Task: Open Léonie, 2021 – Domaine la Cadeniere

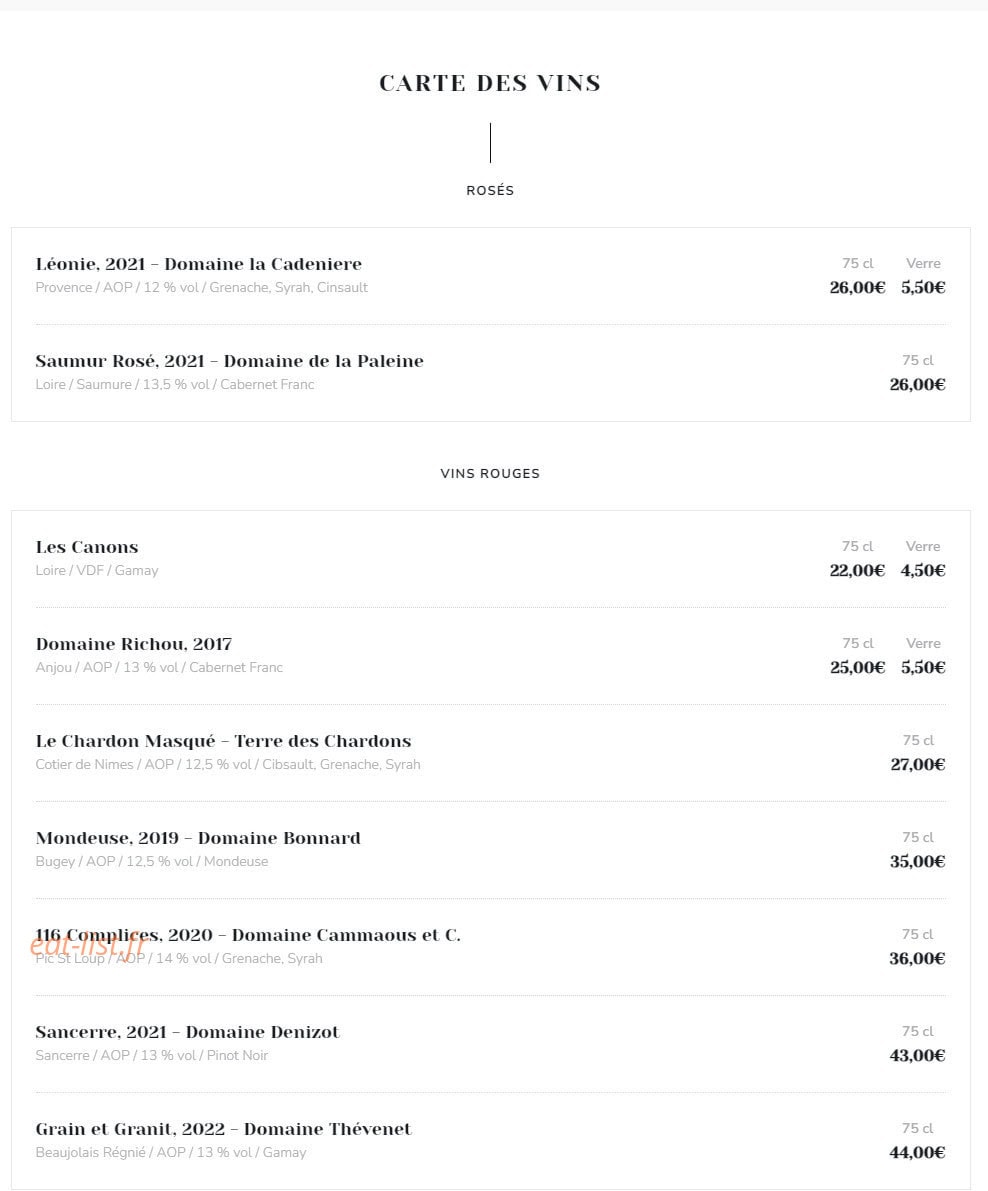Action: (x=199, y=264)
